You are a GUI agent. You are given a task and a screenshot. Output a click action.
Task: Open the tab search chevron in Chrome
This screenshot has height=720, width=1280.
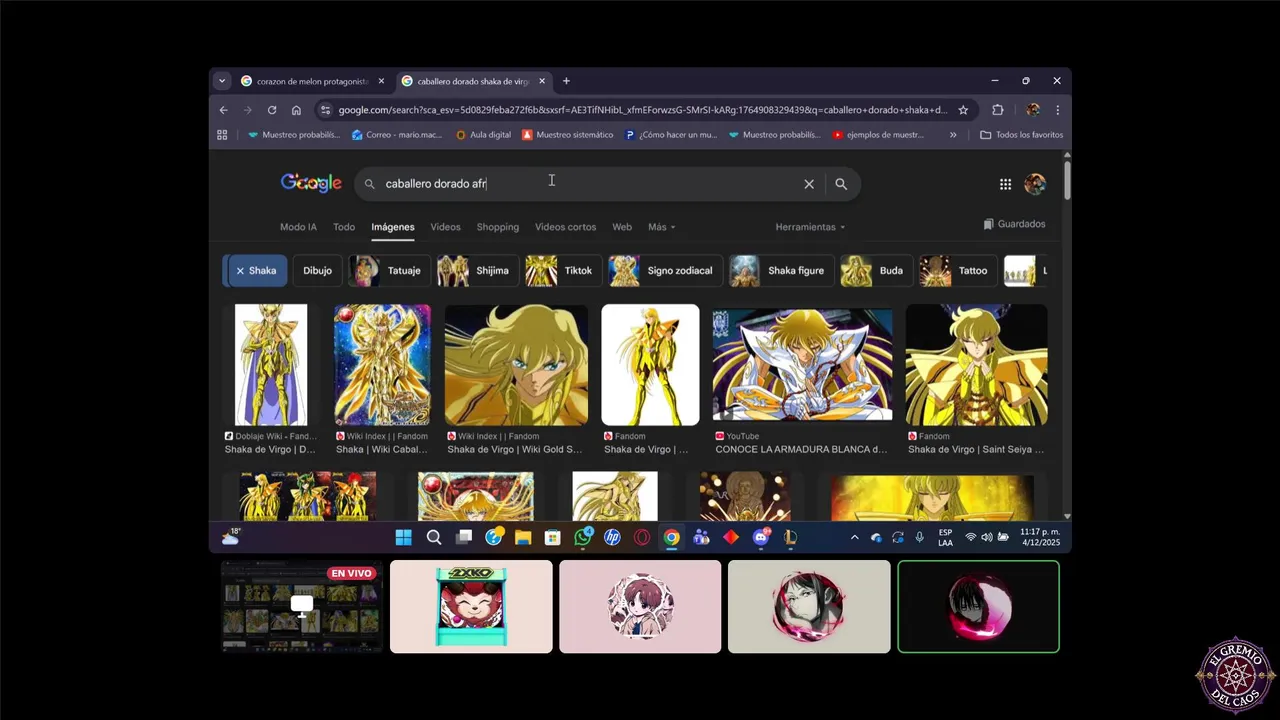point(222,81)
